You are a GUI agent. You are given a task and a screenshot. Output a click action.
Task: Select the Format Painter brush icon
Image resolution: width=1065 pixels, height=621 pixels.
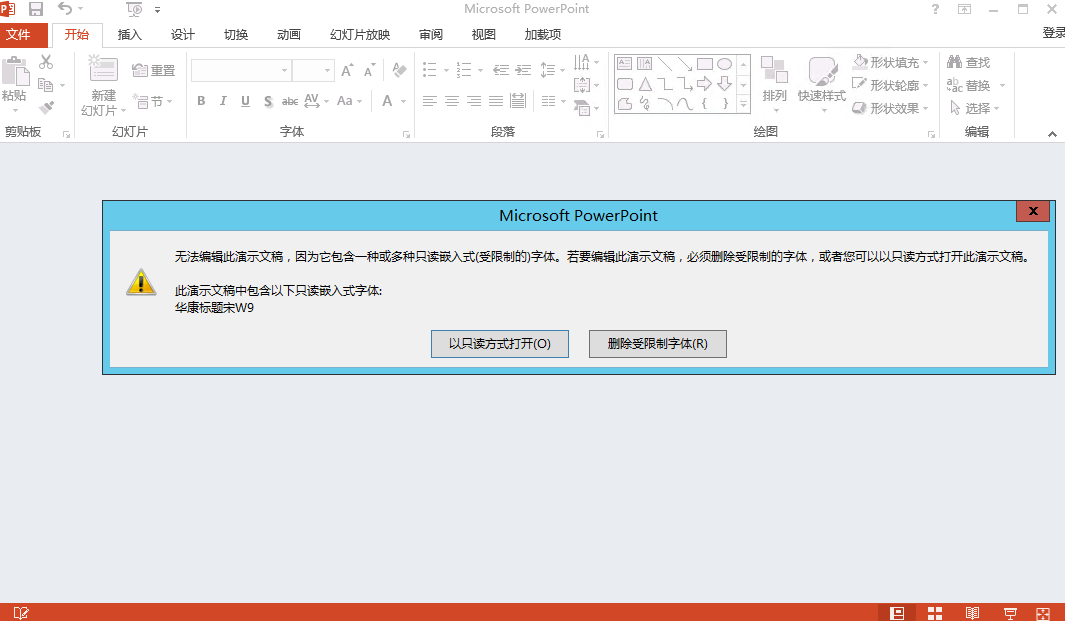point(46,107)
